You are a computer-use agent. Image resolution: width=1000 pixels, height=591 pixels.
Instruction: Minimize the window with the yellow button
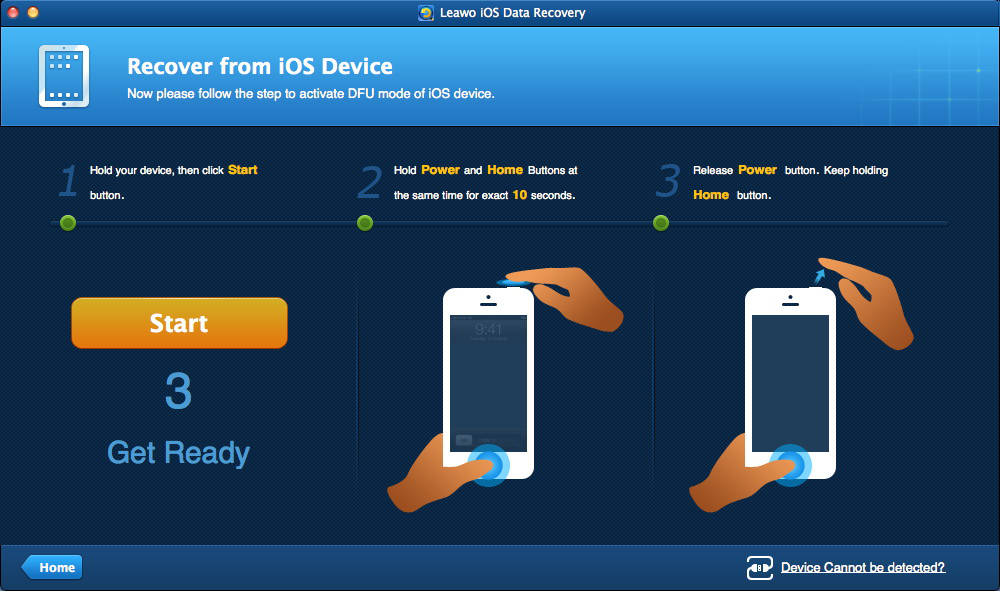pos(33,12)
